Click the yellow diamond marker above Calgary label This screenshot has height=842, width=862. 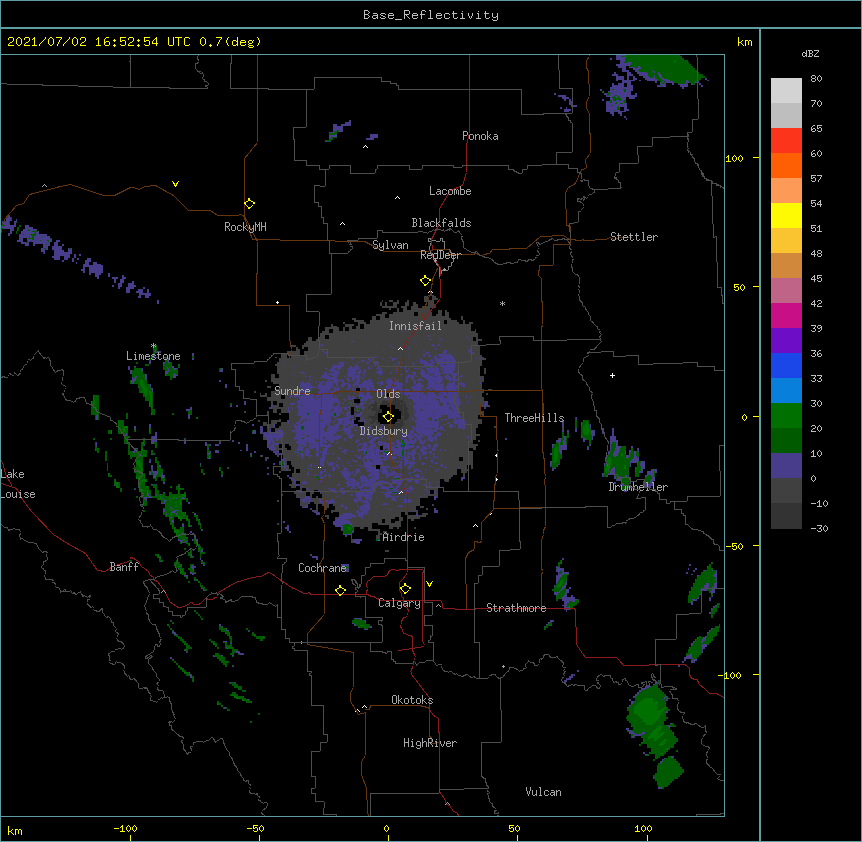click(405, 589)
